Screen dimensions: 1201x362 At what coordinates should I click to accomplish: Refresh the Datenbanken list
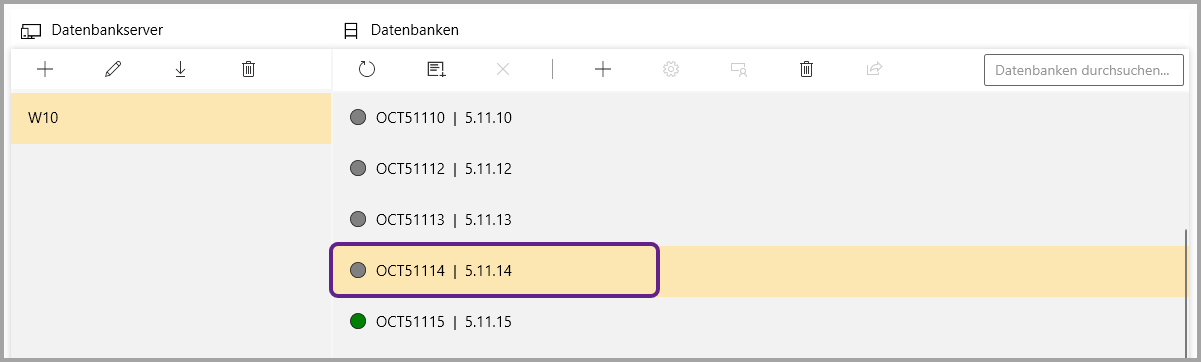pyautogui.click(x=367, y=69)
